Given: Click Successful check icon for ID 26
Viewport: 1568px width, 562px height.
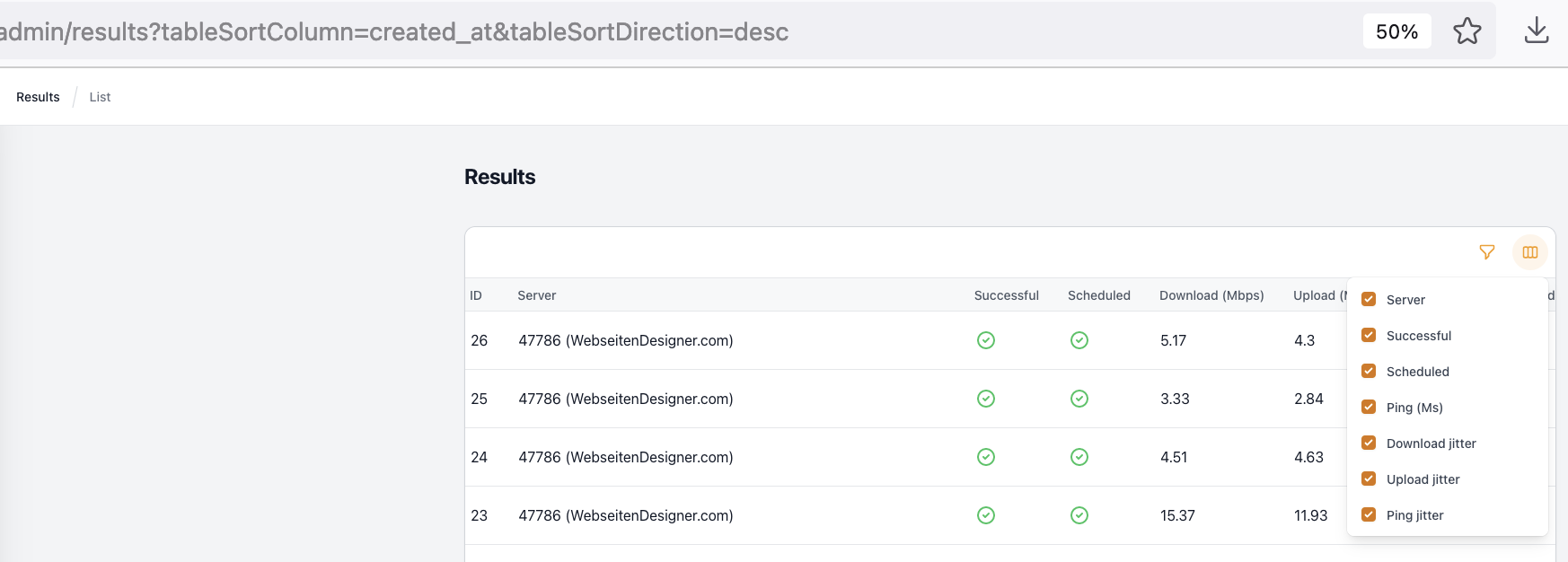Looking at the screenshot, I should 986,340.
